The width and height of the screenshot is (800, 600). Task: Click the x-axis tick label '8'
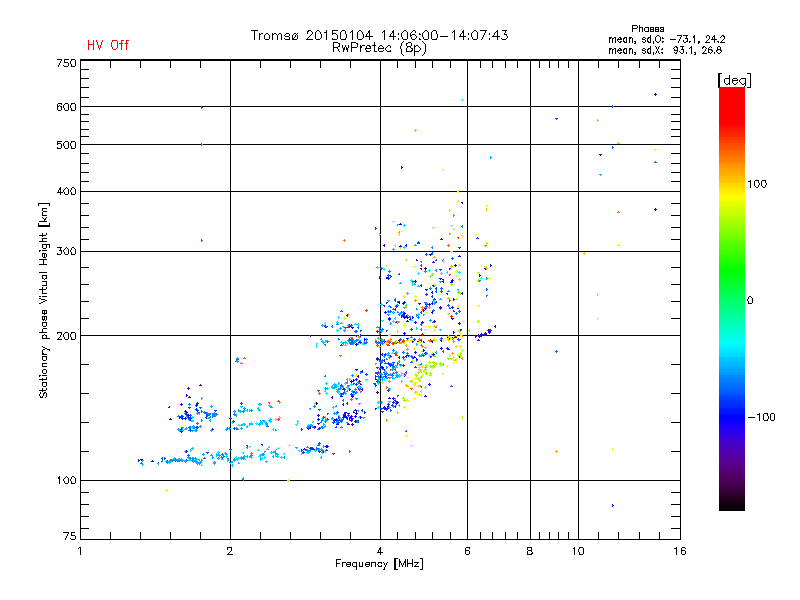[x=530, y=551]
